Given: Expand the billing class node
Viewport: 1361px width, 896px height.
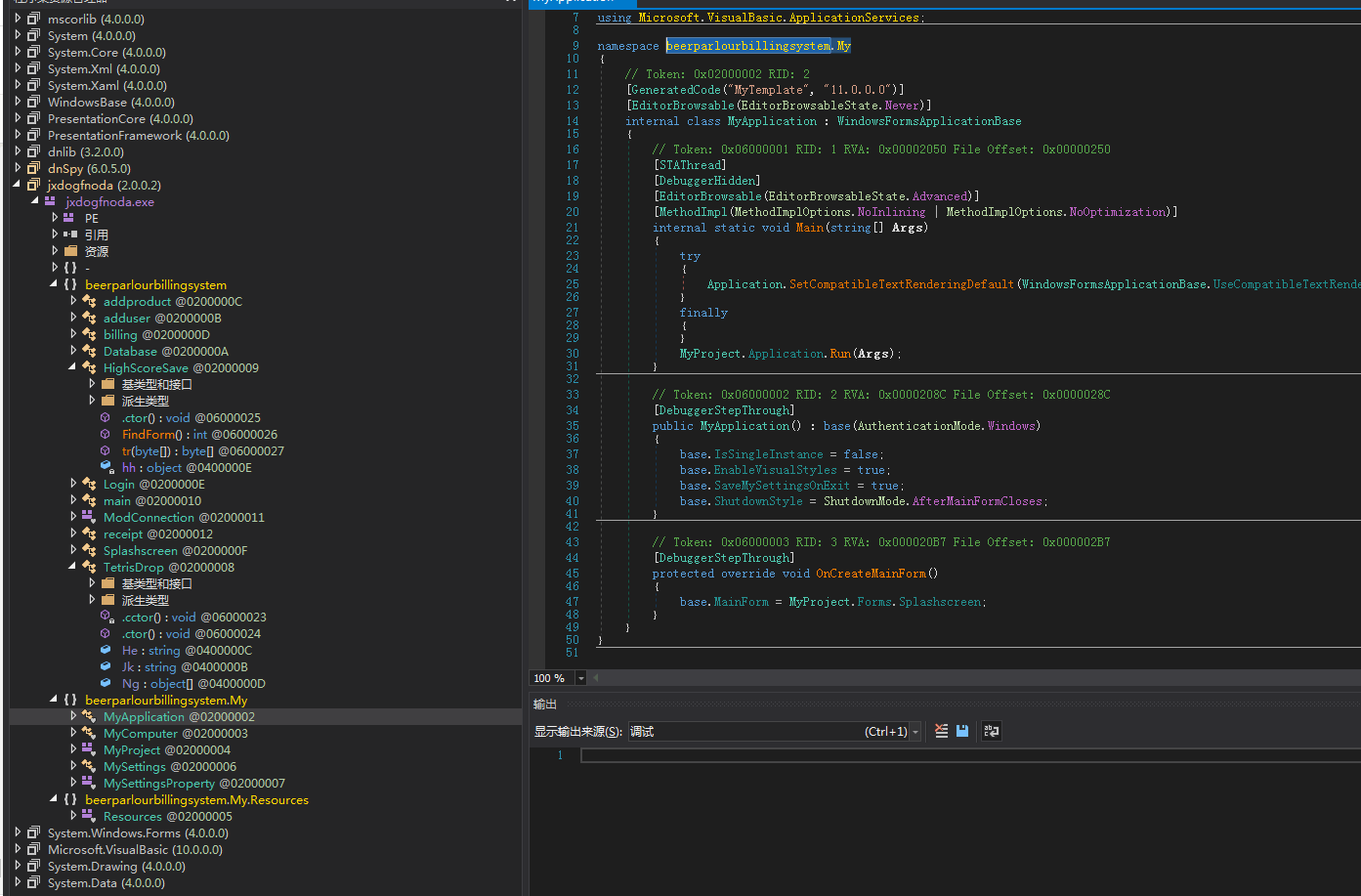Looking at the screenshot, I should (73, 334).
